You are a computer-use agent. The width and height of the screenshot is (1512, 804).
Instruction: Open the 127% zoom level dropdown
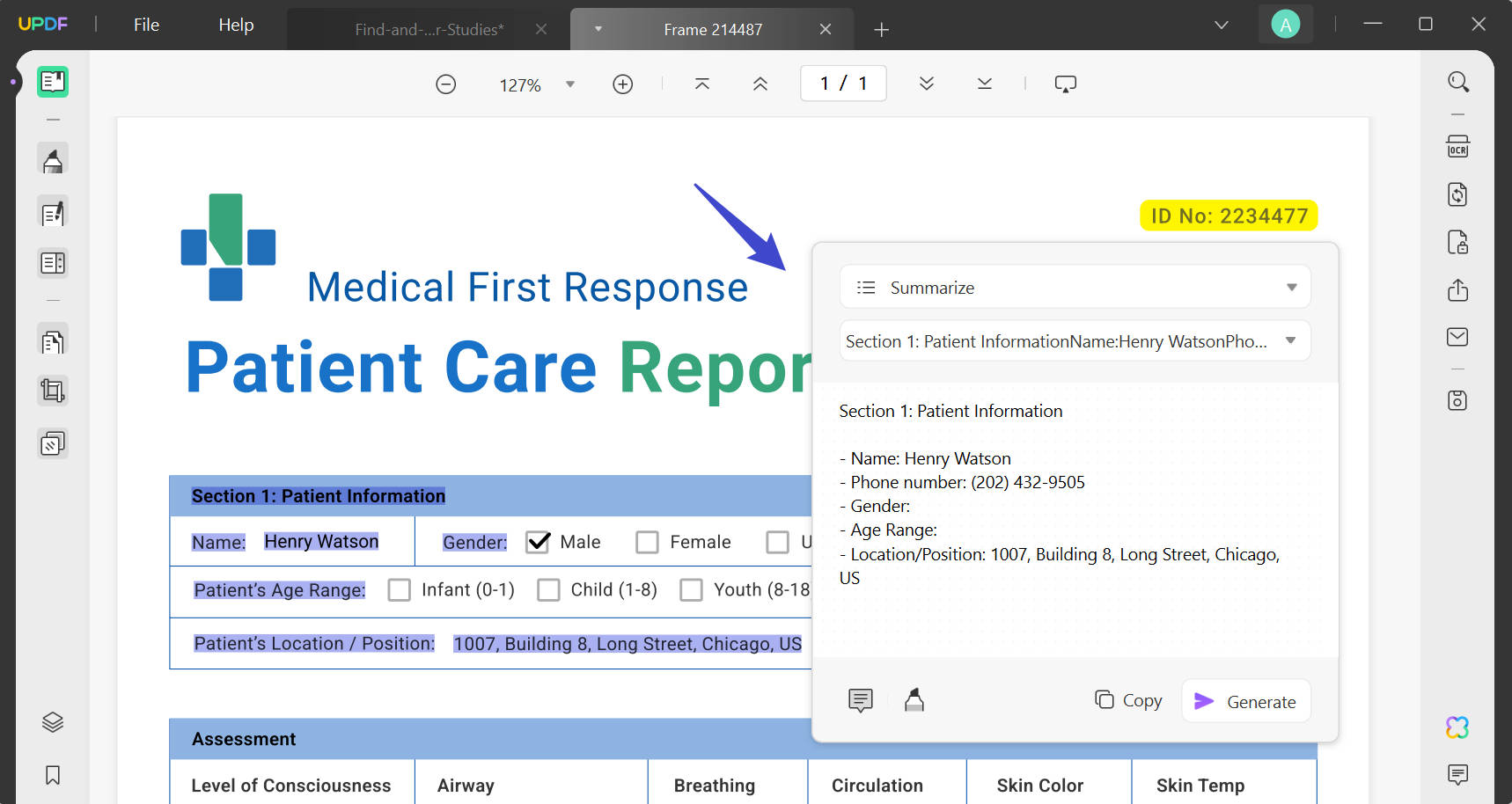pos(570,84)
